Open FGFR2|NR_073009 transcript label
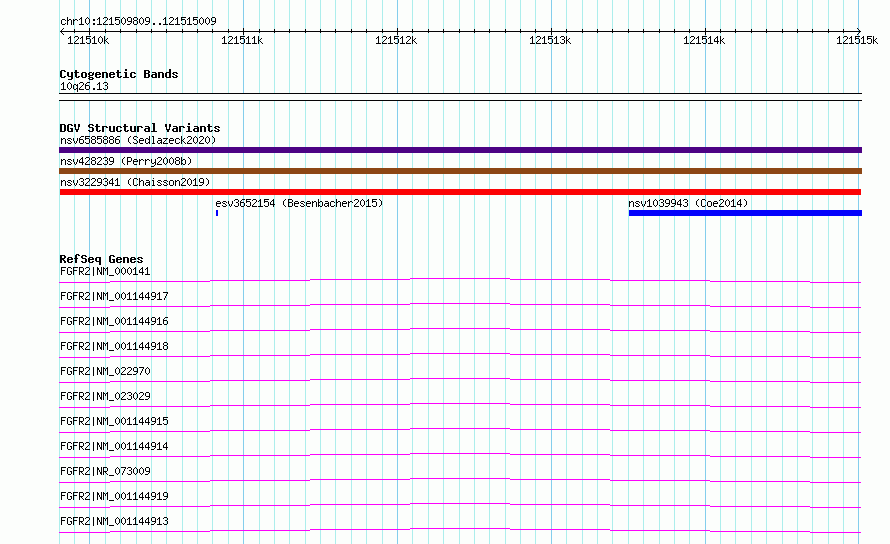 point(105,471)
